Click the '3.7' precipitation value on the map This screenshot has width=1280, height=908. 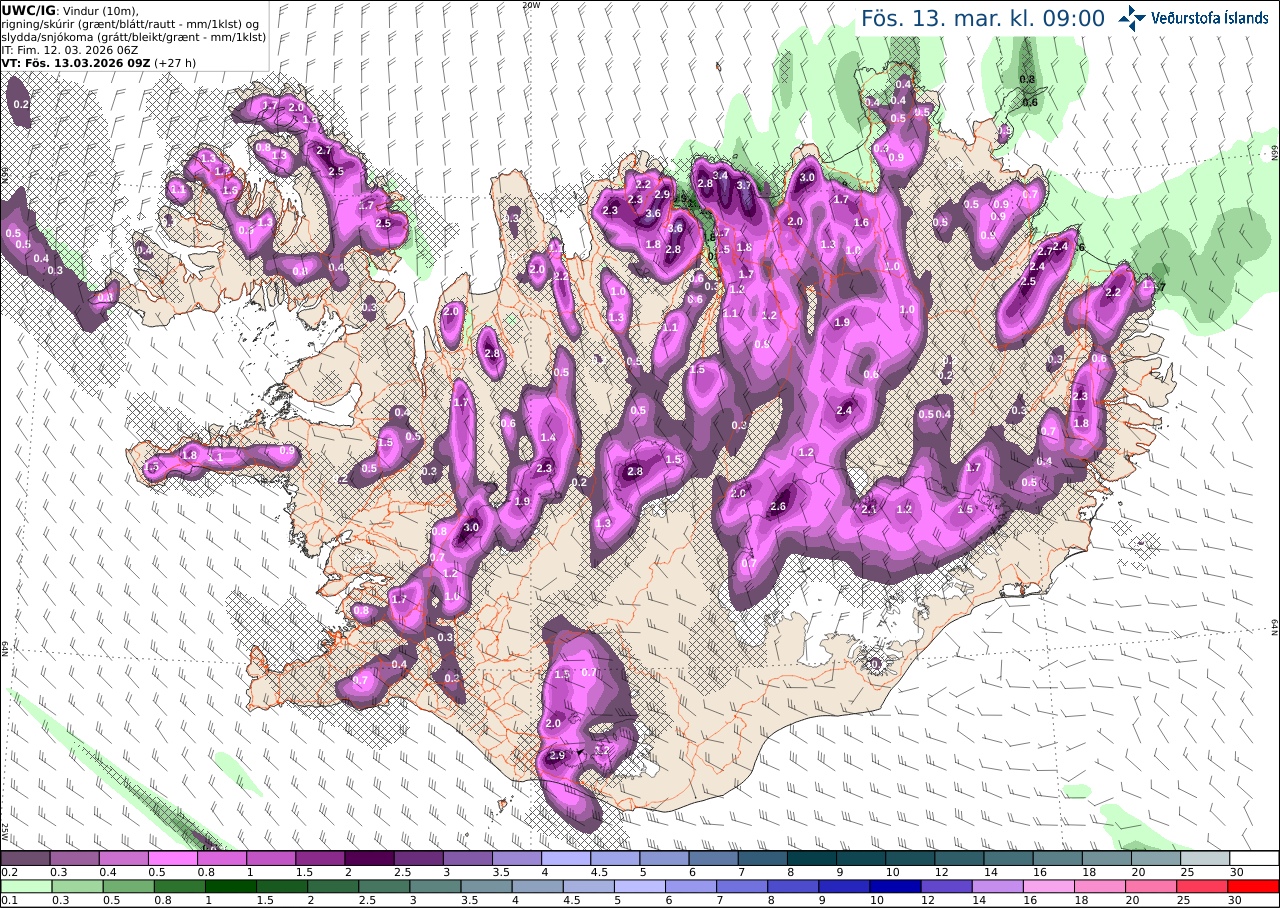click(744, 185)
